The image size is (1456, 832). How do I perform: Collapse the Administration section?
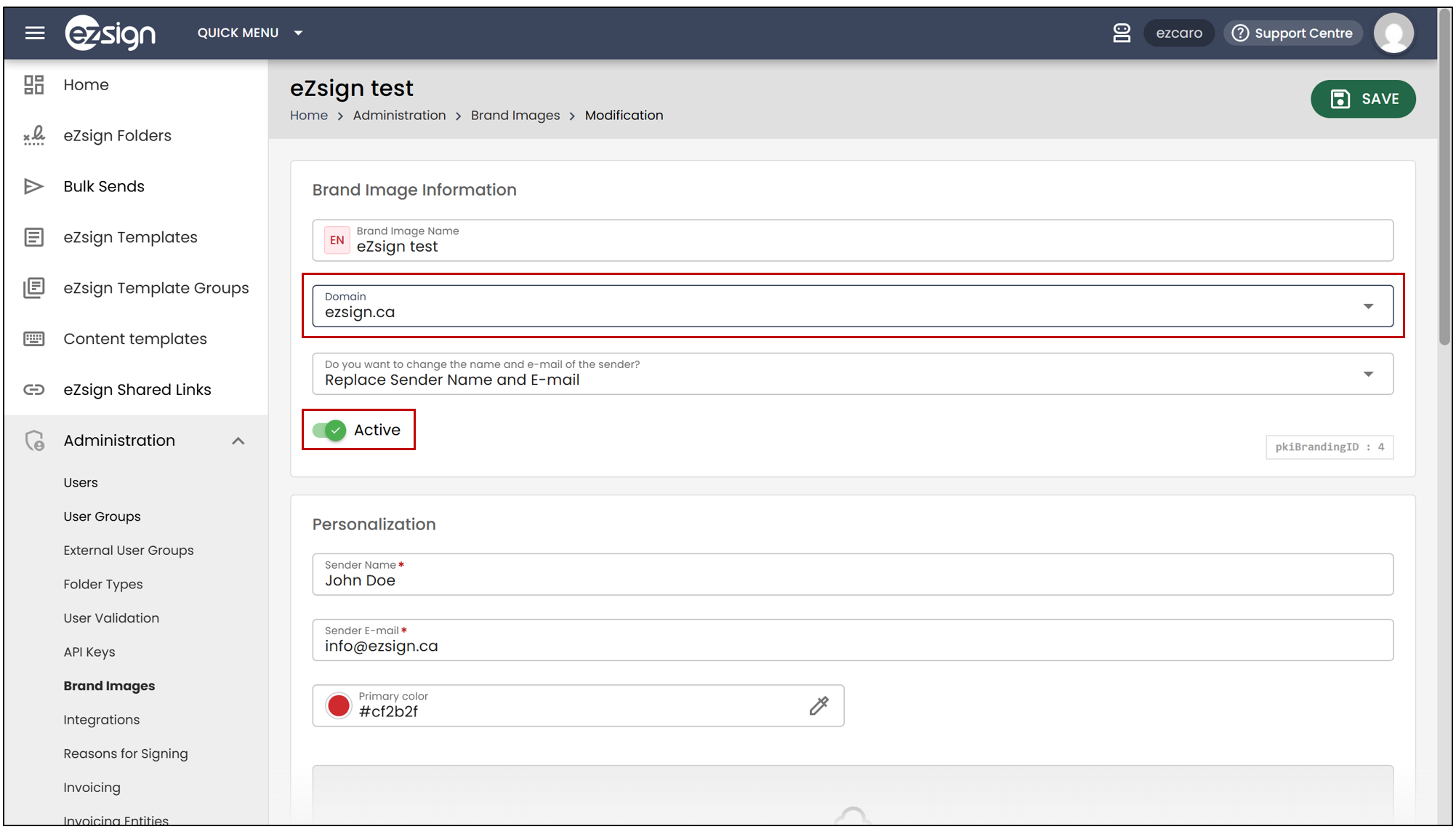pyautogui.click(x=238, y=441)
